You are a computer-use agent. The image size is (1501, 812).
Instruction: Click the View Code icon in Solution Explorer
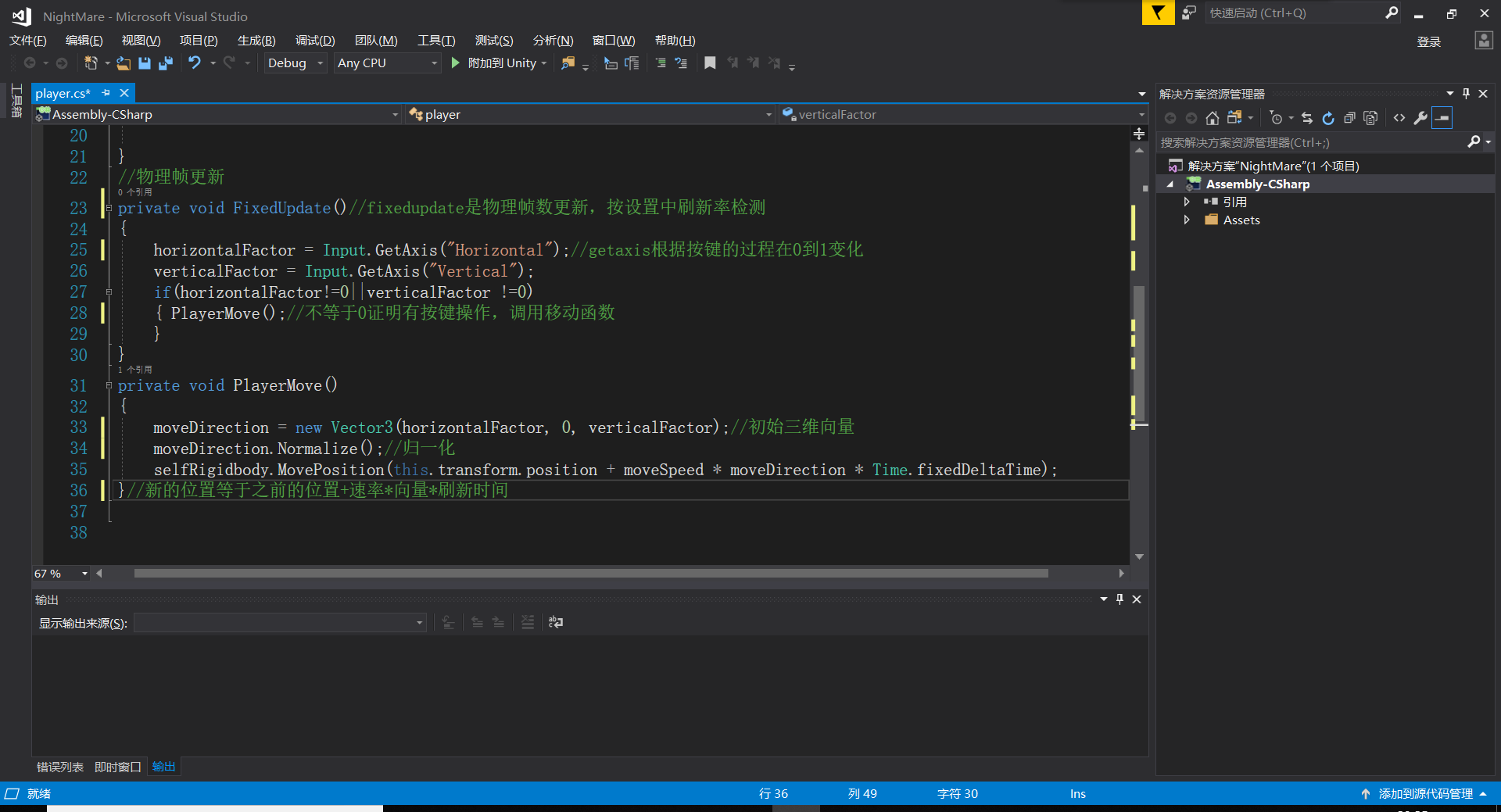(1399, 118)
